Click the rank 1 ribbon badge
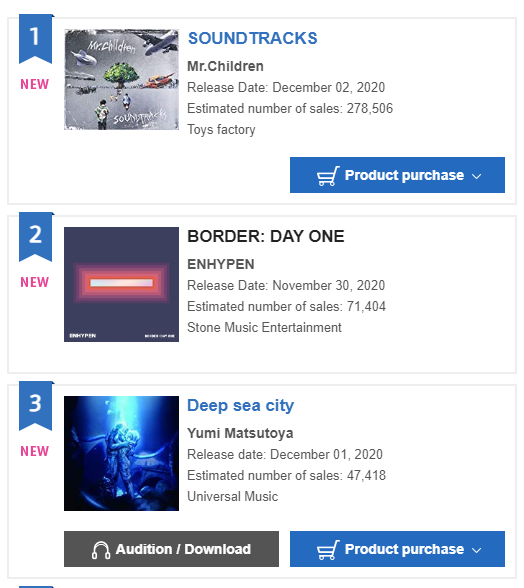Viewport: 524px width, 588px height. pos(35,39)
